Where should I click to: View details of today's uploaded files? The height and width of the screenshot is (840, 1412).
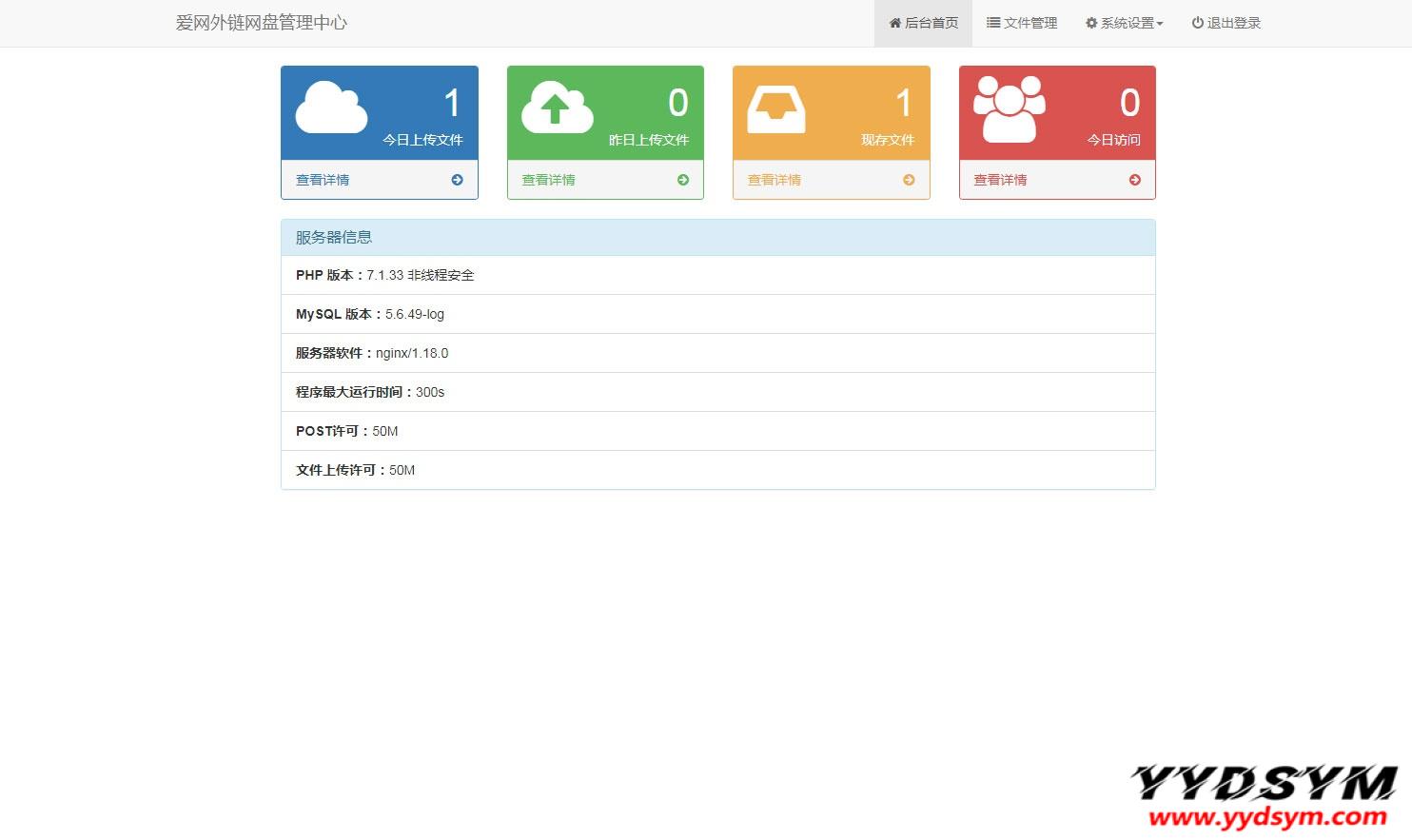[323, 180]
